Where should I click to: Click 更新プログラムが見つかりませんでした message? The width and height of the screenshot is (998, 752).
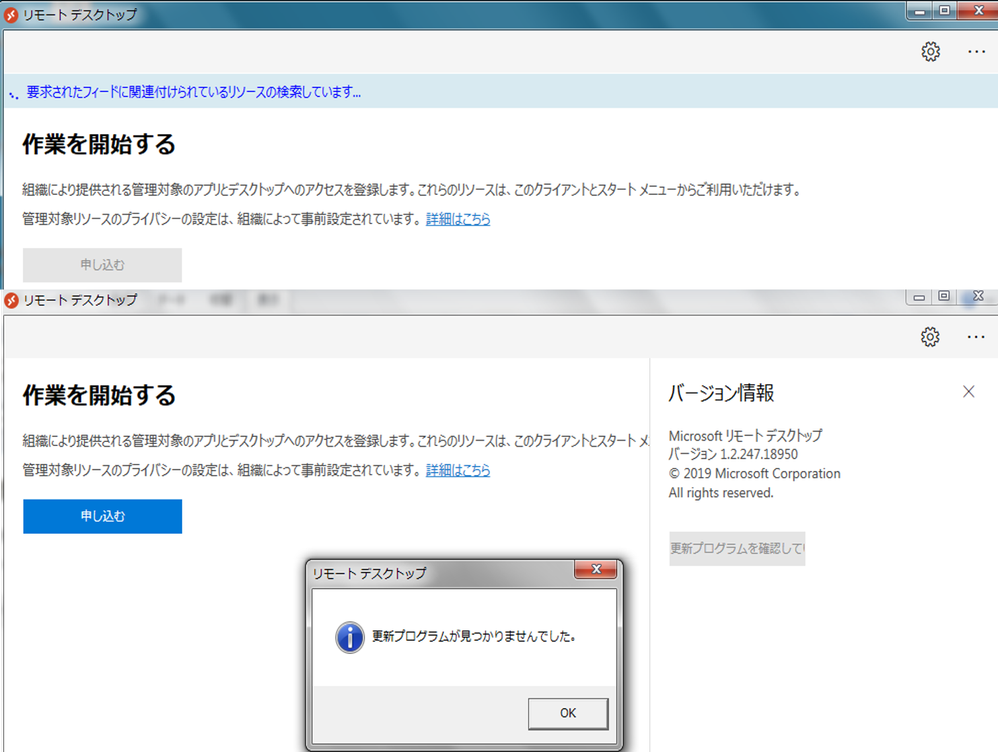[474, 636]
